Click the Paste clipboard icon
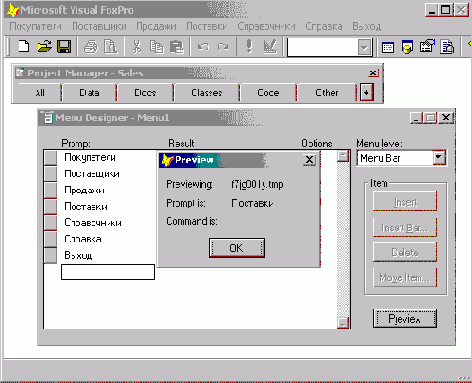Viewport: 472px width, 383px height. pos(177,46)
